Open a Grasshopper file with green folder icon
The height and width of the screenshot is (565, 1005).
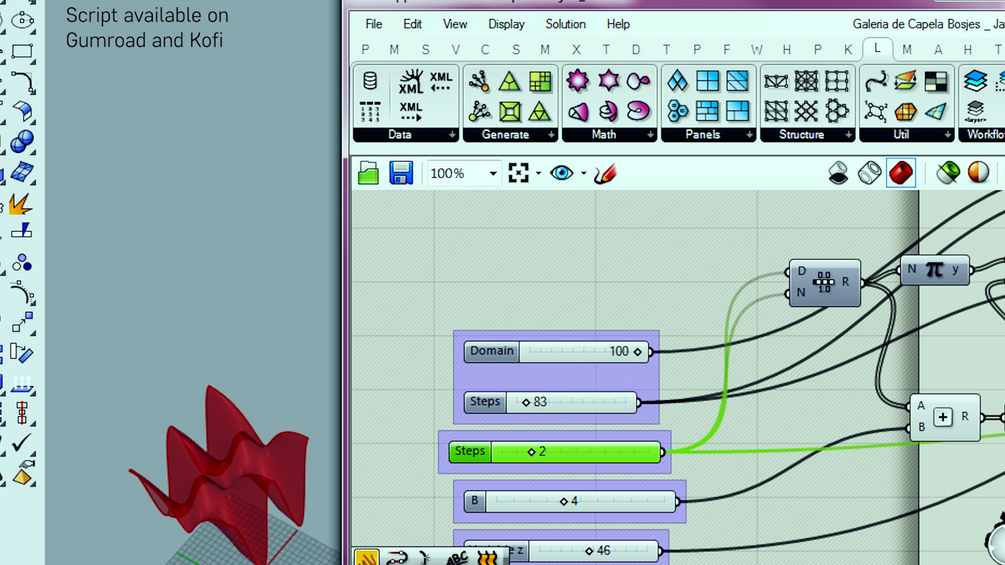[x=369, y=173]
